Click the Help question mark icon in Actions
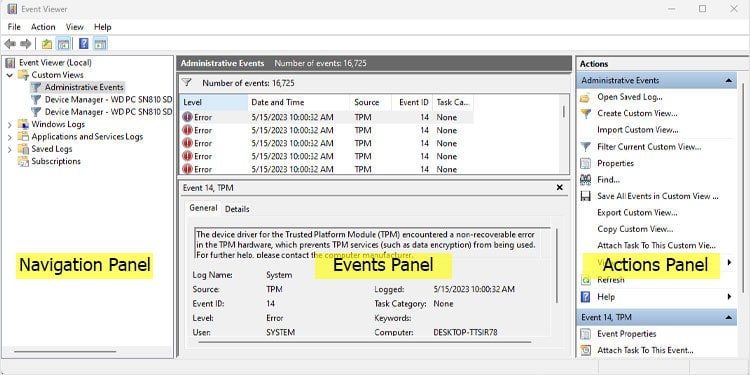This screenshot has height=375, width=750. click(585, 297)
